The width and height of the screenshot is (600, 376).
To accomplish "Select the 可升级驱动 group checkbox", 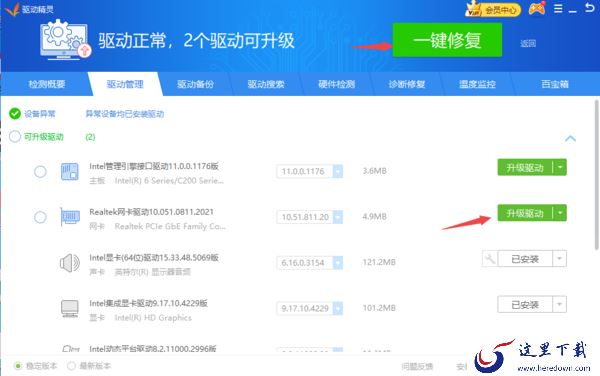I will click(x=15, y=137).
